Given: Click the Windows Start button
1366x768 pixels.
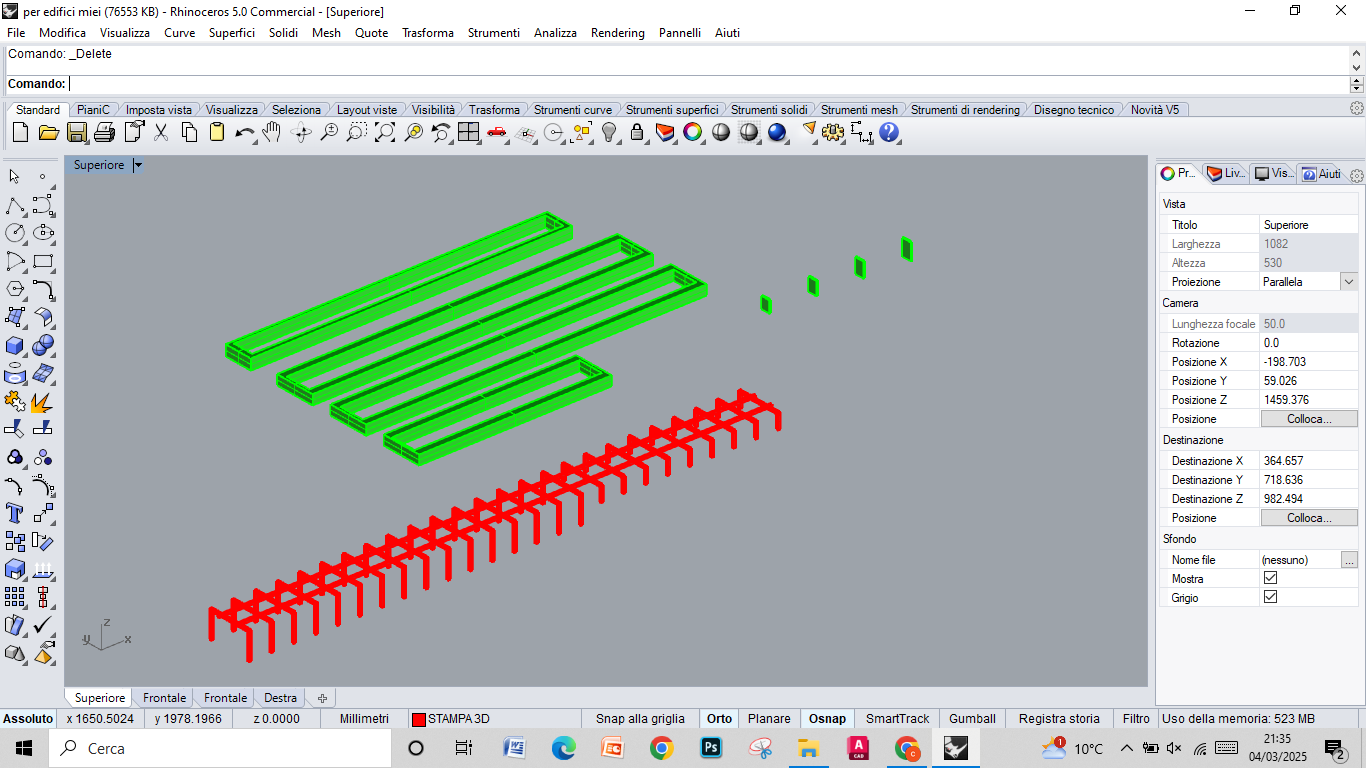Looking at the screenshot, I should (x=24, y=748).
